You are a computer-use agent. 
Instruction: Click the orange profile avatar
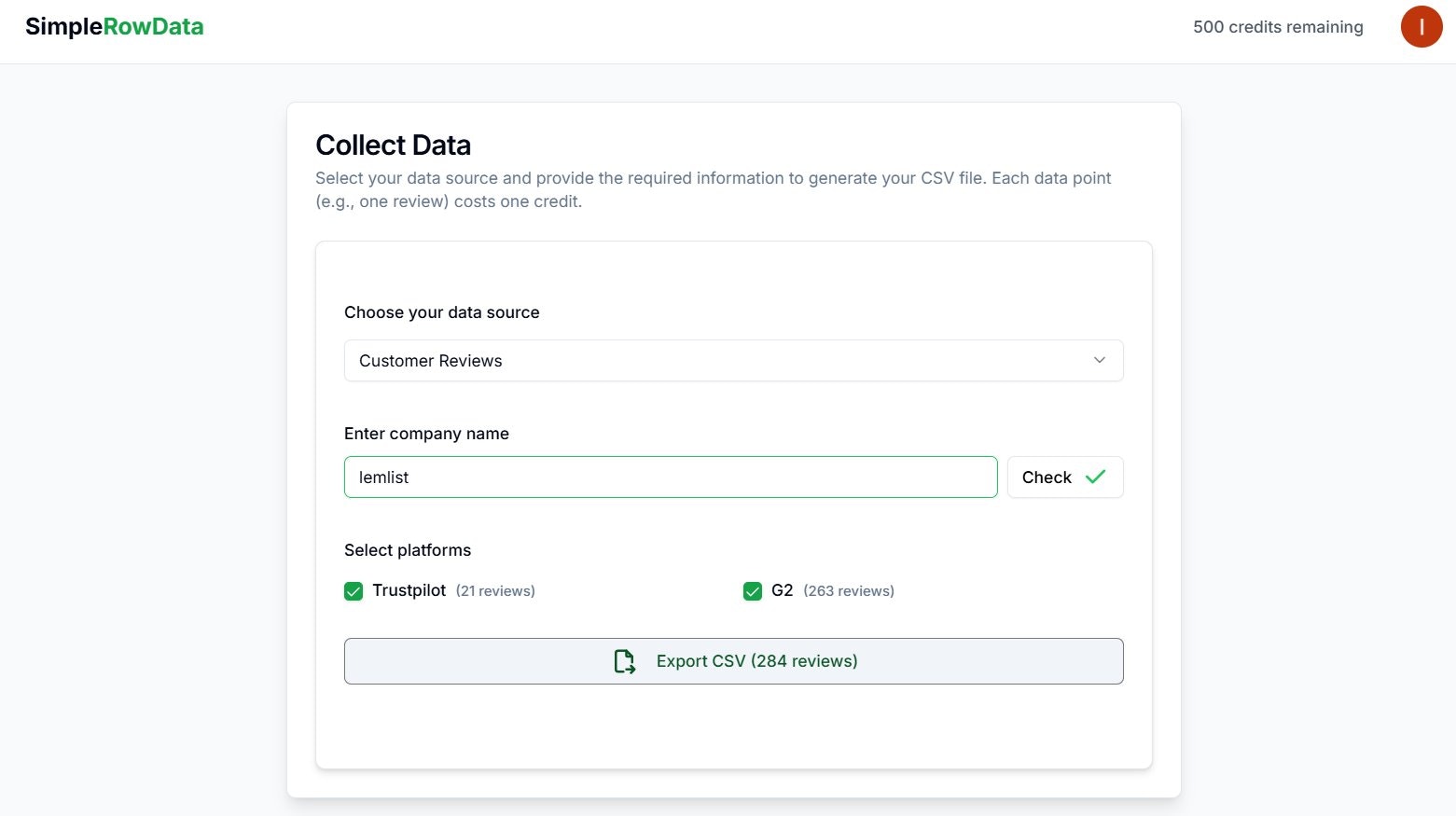(x=1421, y=27)
